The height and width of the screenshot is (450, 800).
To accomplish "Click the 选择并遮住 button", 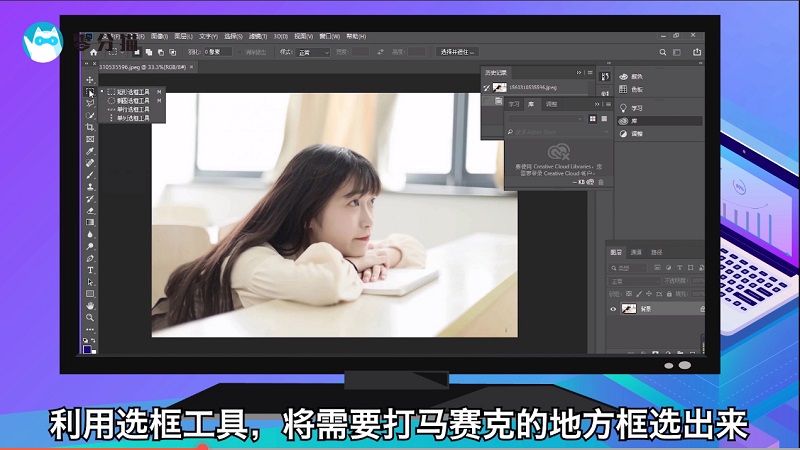I will click(458, 52).
